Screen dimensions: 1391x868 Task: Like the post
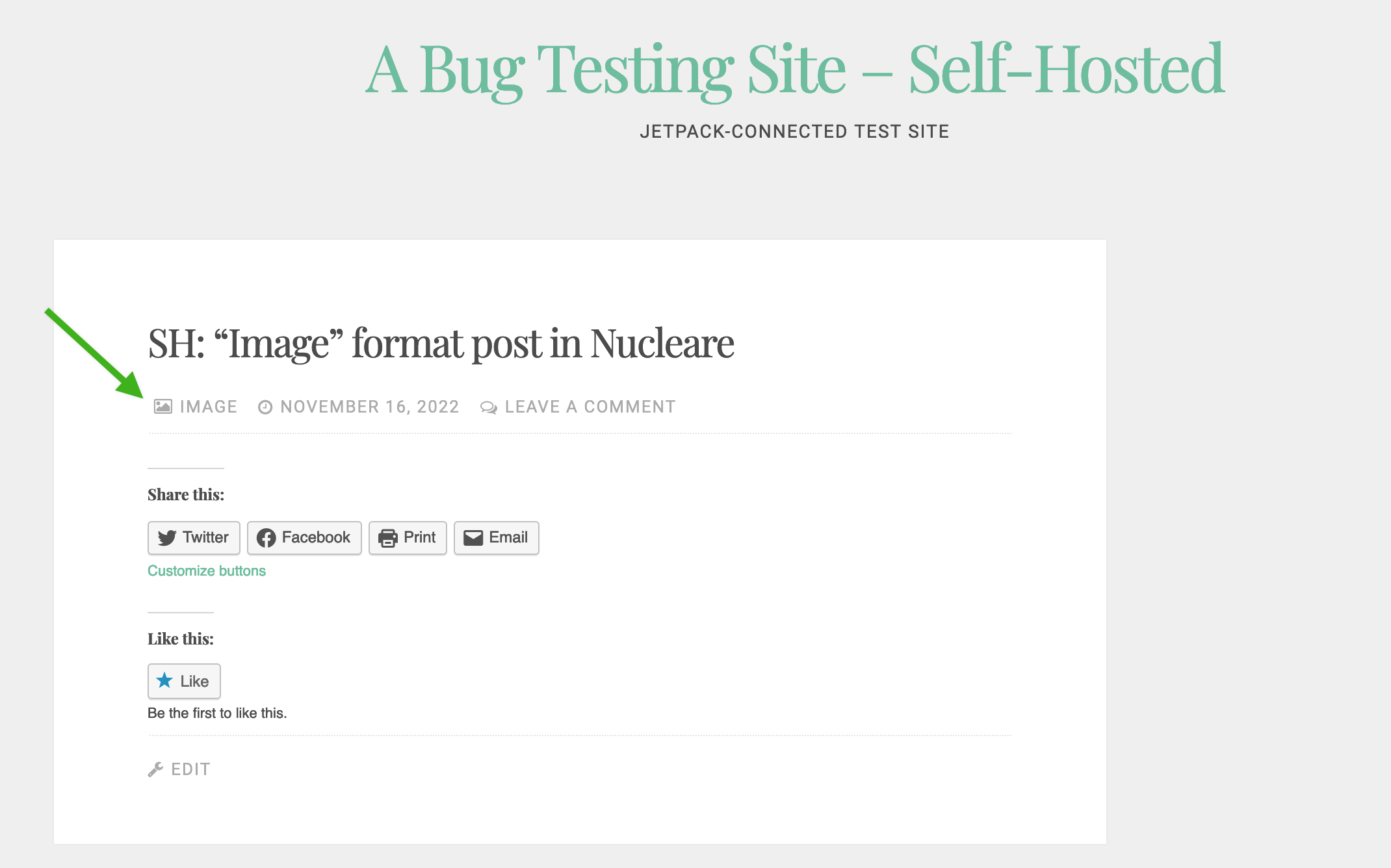point(184,681)
